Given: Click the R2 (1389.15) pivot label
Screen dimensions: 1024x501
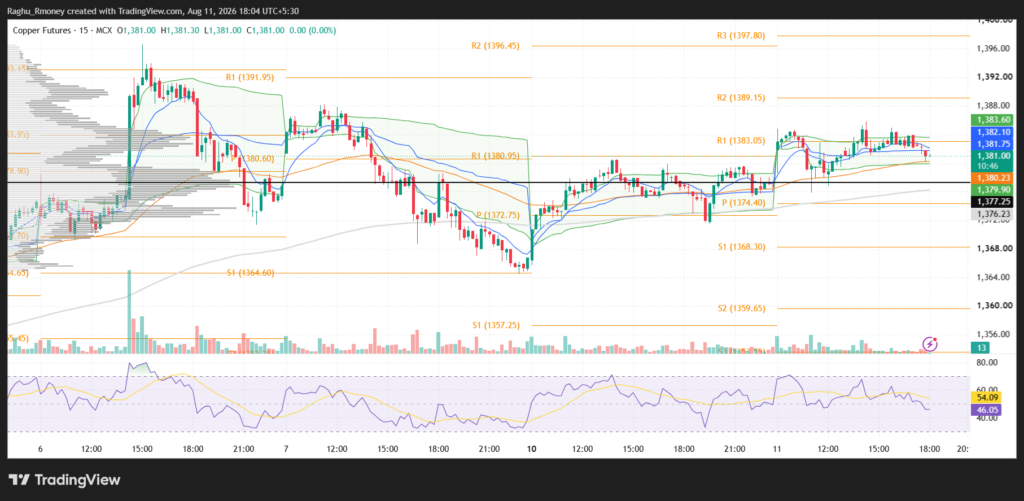Looking at the screenshot, I should tap(740, 97).
